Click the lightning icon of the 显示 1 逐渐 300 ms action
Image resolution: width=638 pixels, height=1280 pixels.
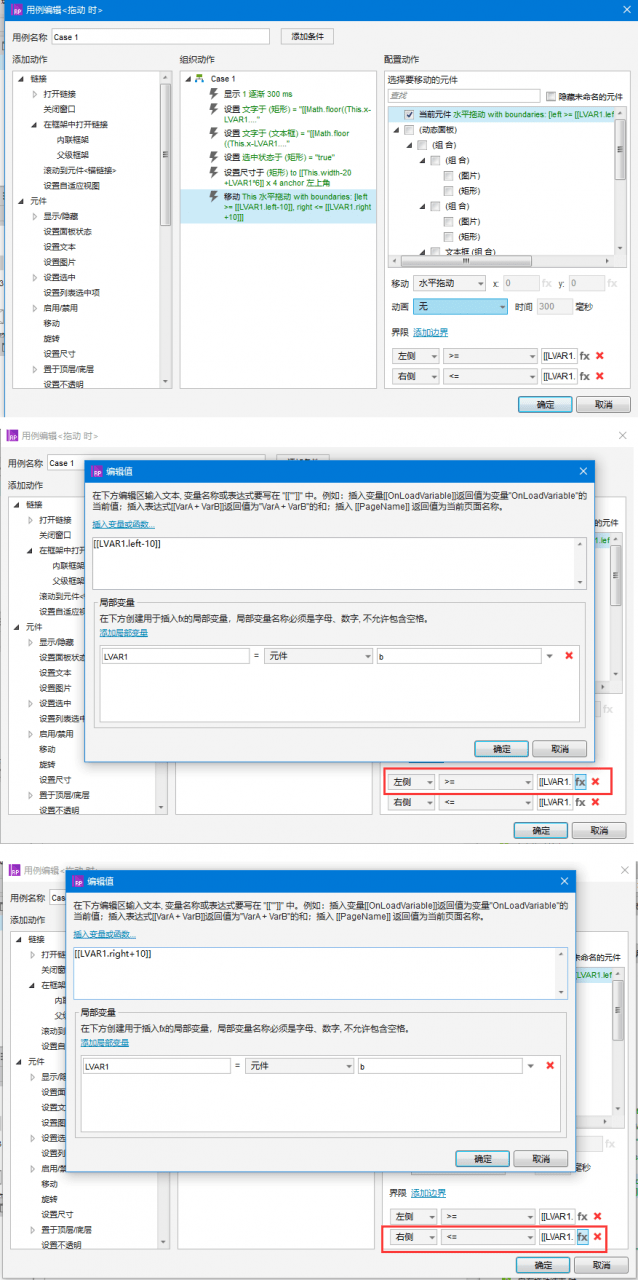[214, 93]
